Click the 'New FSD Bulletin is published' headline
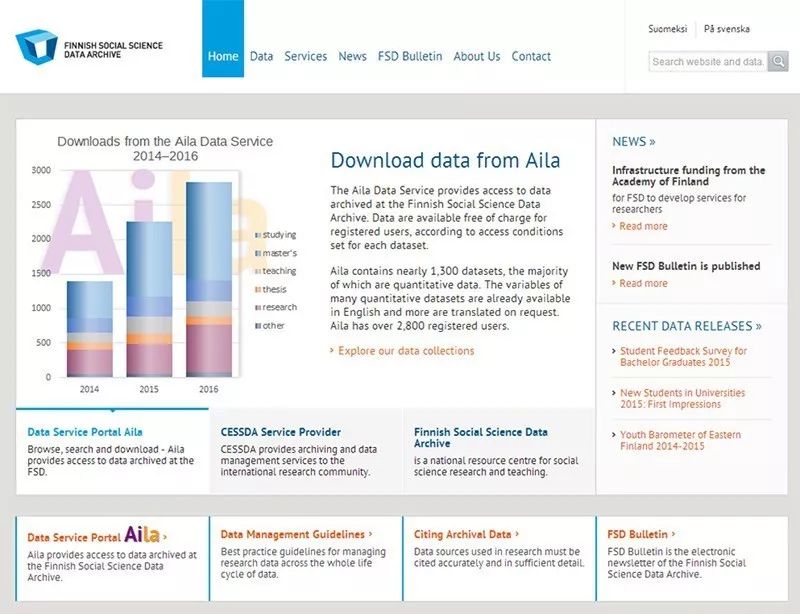 point(686,266)
